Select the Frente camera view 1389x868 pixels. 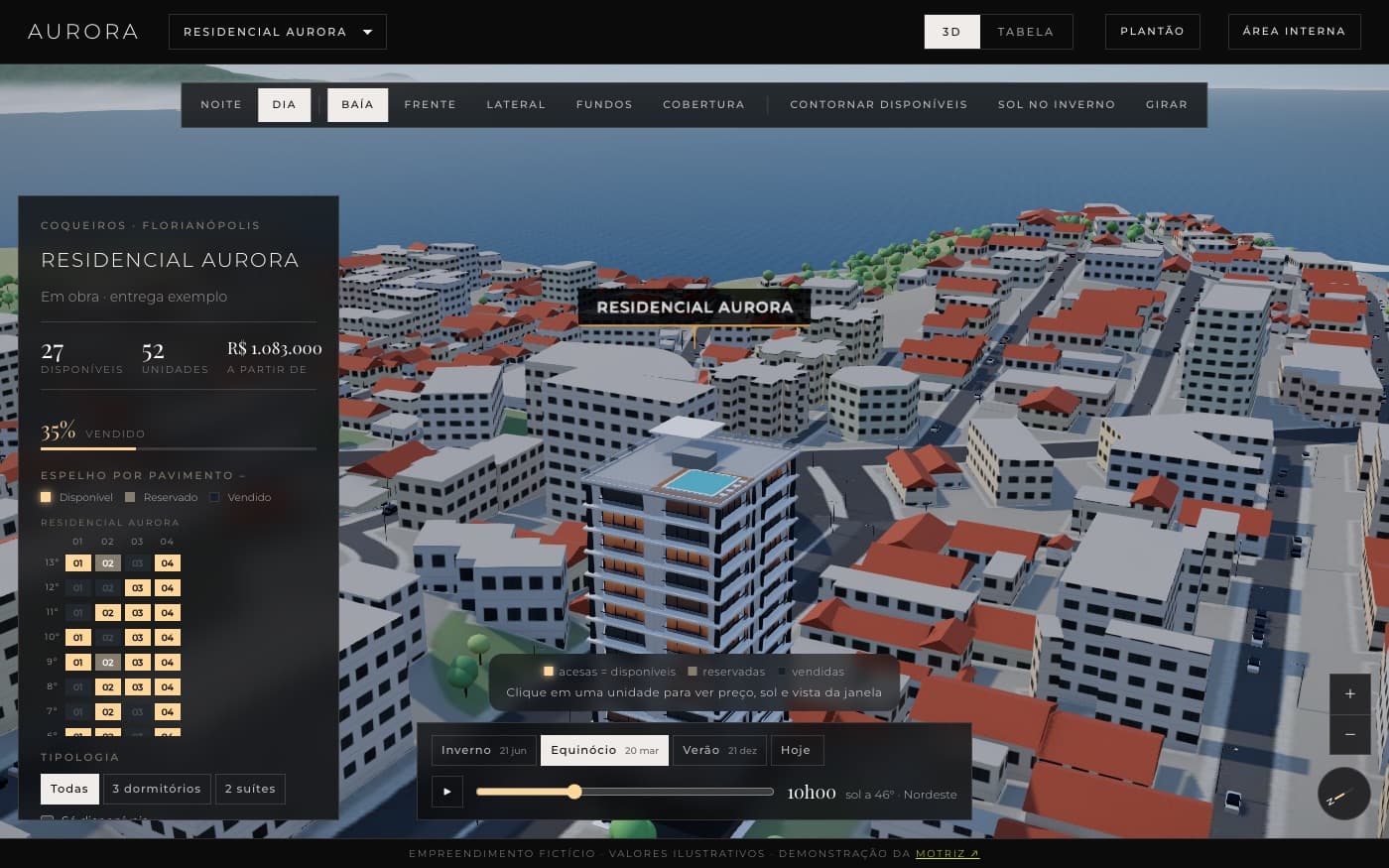[430, 104]
